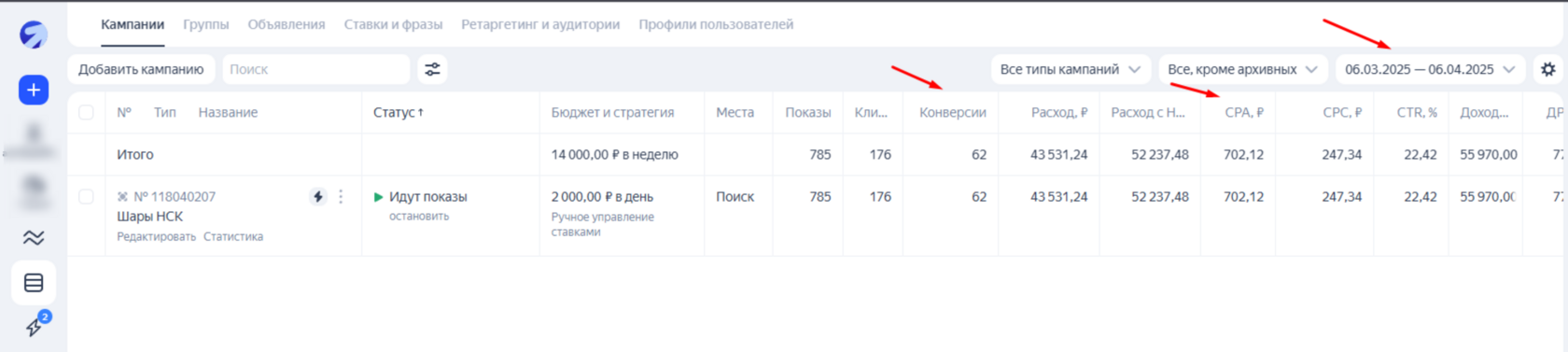Switch to Группы tab
Screen dimensions: 1568x352
pyautogui.click(x=206, y=24)
